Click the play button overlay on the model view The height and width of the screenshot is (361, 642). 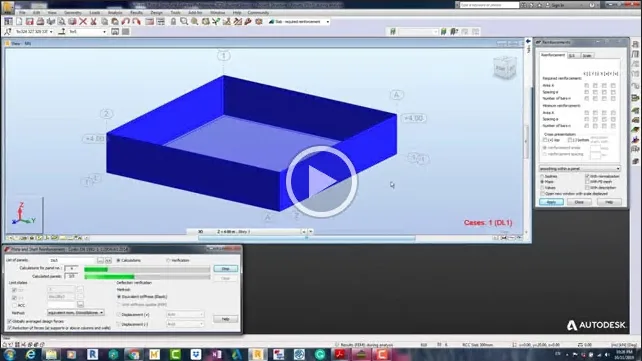pyautogui.click(x=321, y=181)
